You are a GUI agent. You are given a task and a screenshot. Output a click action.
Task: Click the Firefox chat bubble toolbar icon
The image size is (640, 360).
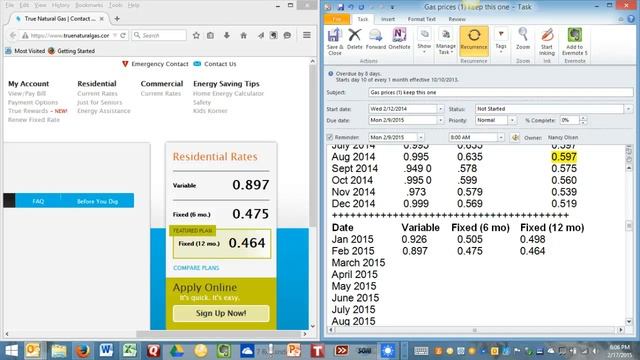click(x=287, y=36)
